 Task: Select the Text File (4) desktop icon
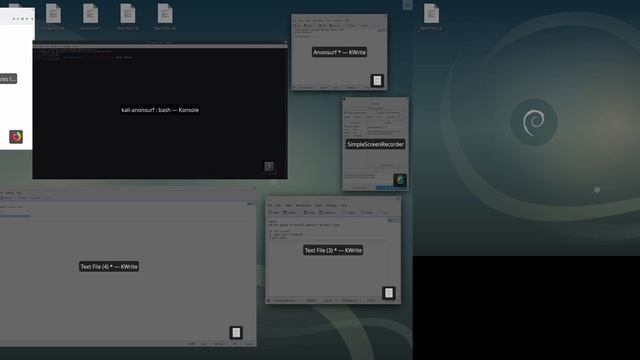click(165, 17)
